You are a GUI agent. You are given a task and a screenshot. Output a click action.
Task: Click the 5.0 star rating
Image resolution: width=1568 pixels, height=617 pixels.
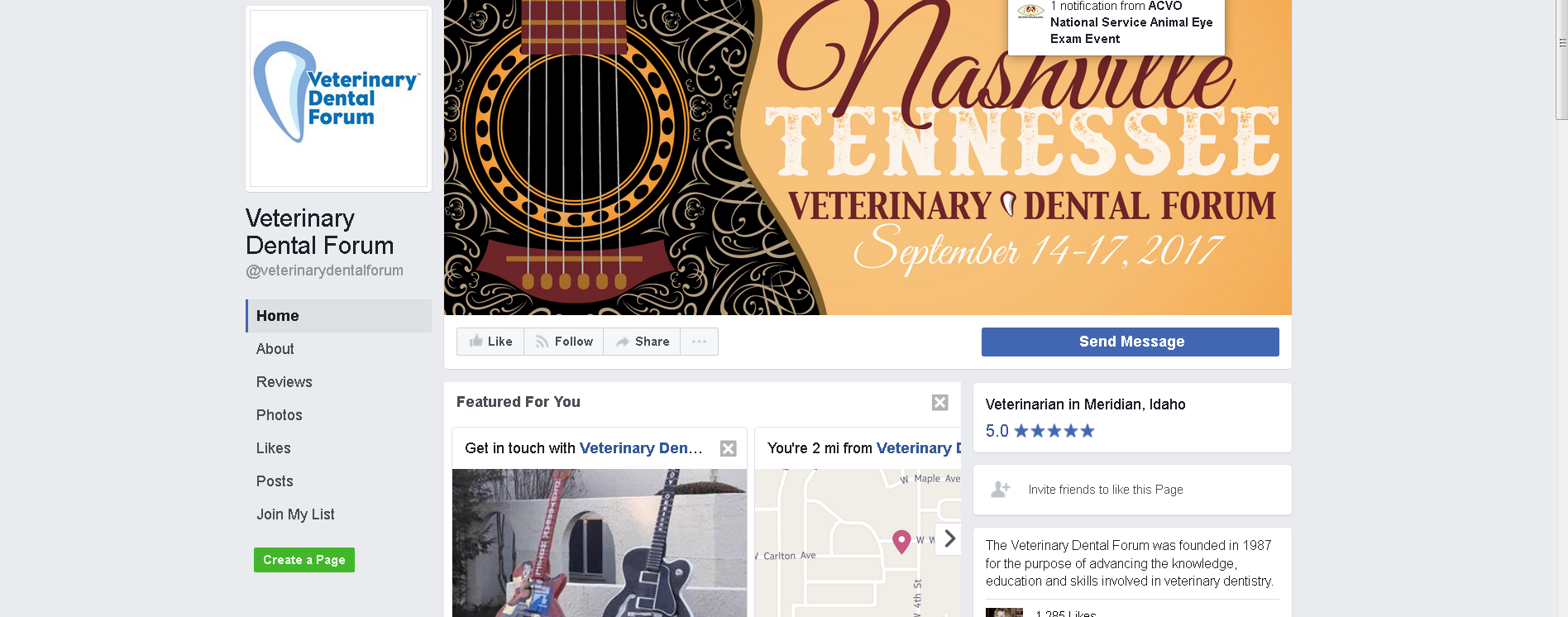pyautogui.click(x=1040, y=431)
